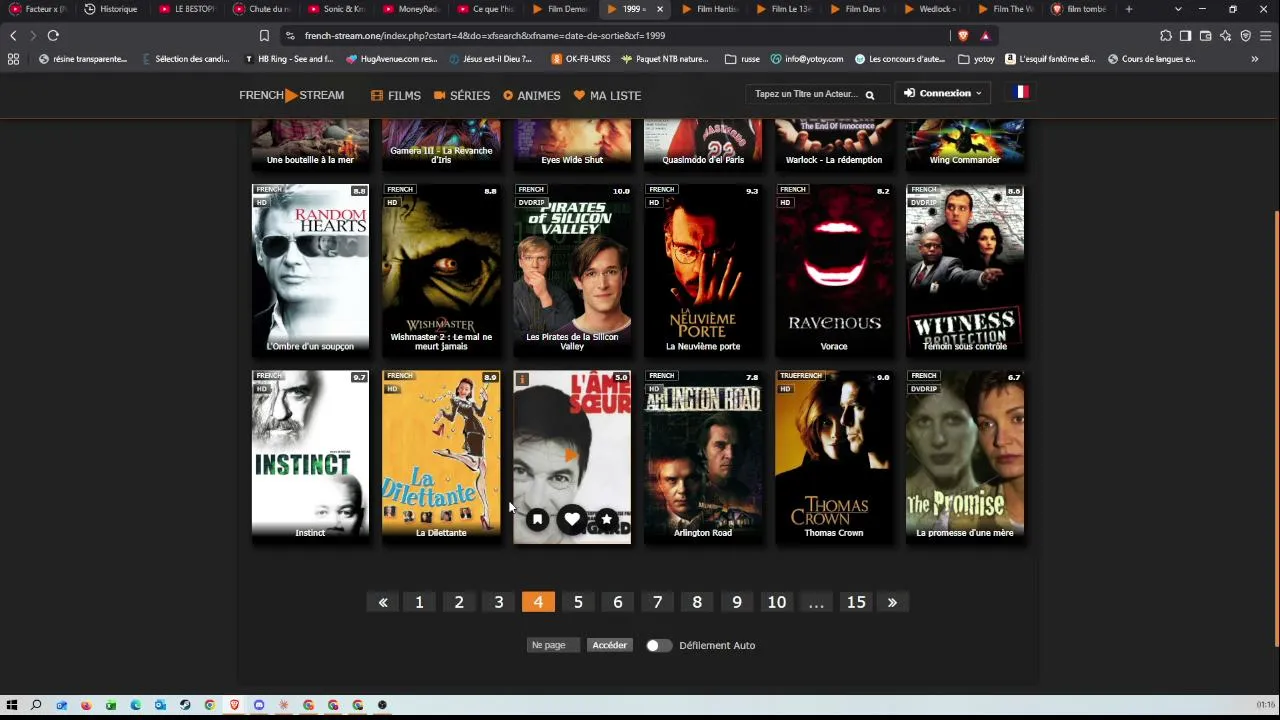Open Firefox from the taskbar
This screenshot has width=1280, height=720.
[86, 705]
